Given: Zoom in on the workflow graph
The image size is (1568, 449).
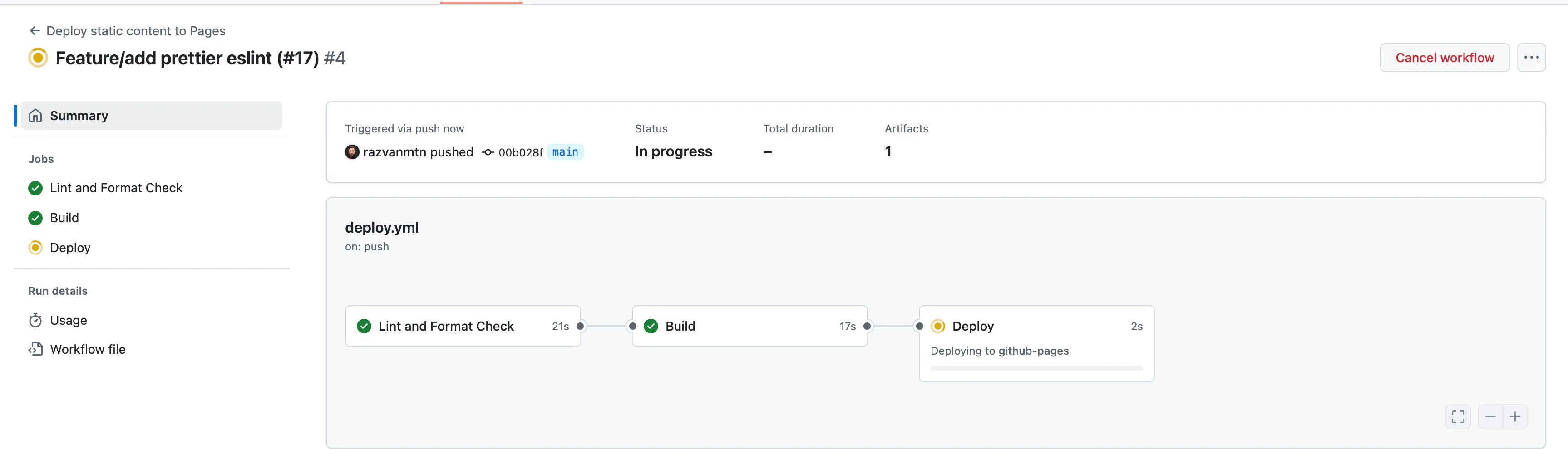Looking at the screenshot, I should click(1515, 417).
